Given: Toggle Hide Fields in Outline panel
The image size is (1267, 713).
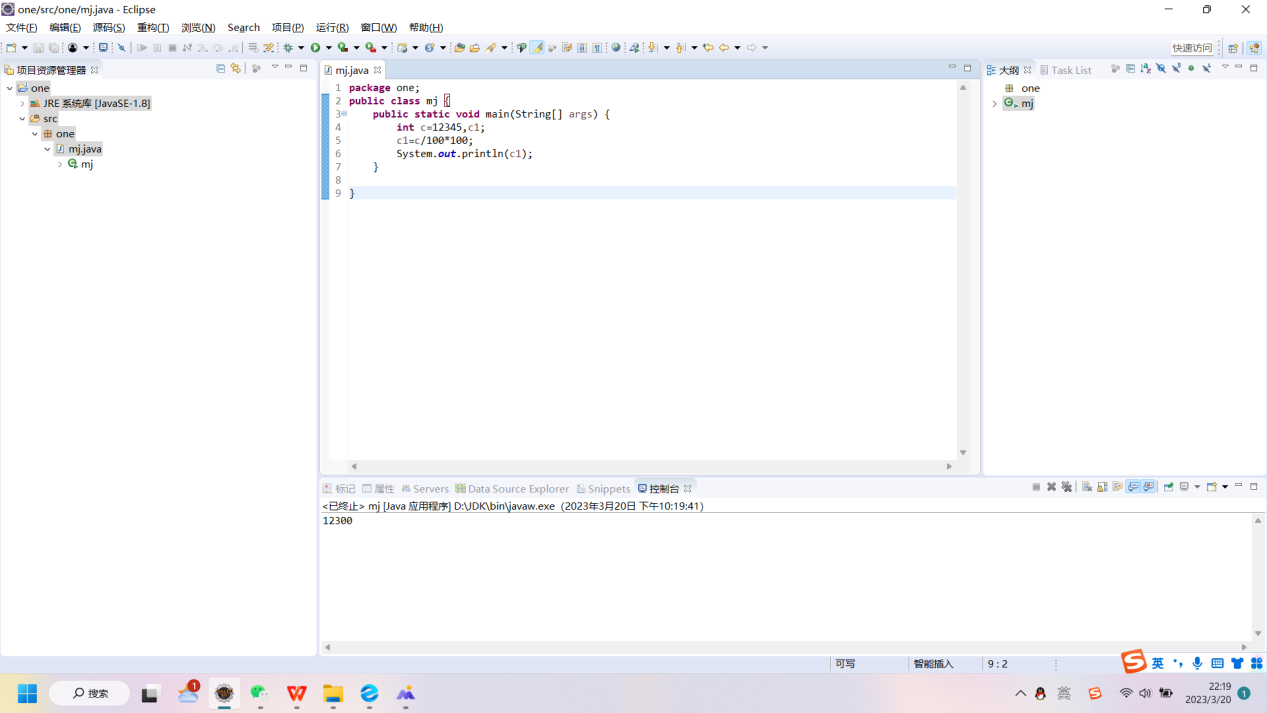Looking at the screenshot, I should coord(1161,68).
